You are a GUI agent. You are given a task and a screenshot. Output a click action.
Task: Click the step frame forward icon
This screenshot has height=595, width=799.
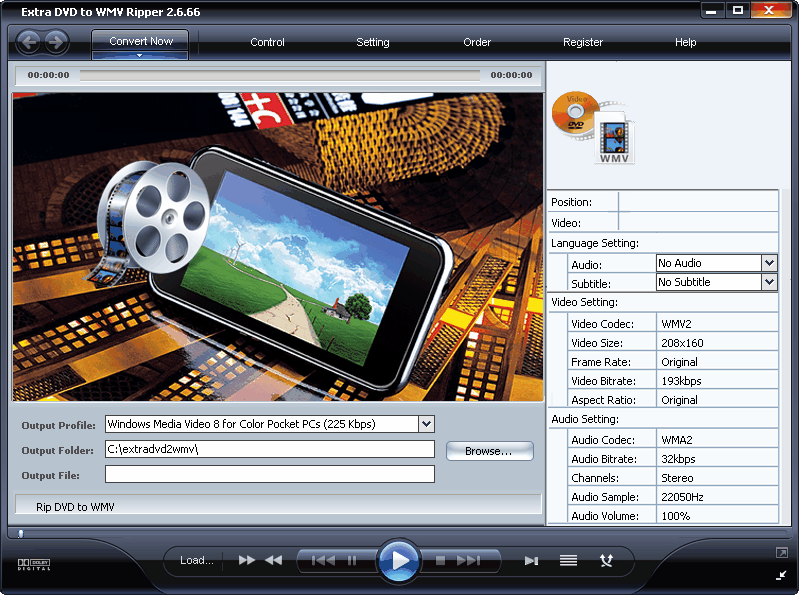532,561
